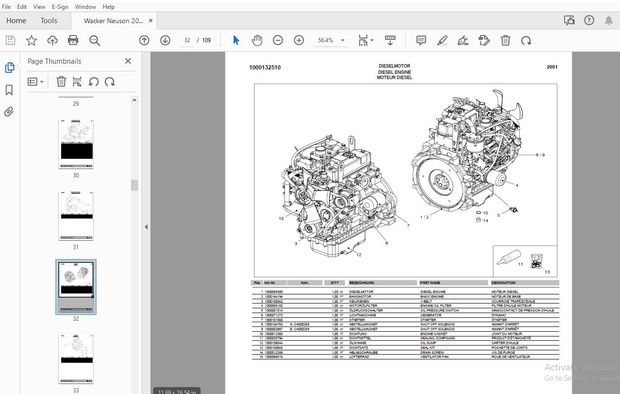Delete selected pages in thumbnails panel
Image resolution: width=620 pixels, height=394 pixels.
[61, 81]
